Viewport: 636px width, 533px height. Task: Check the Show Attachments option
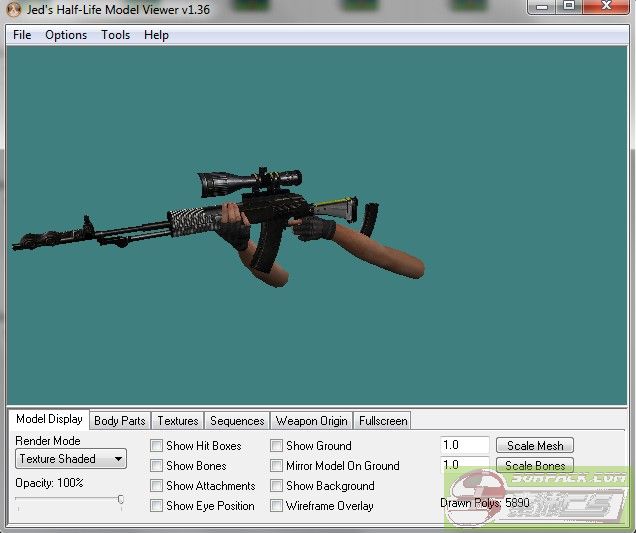(x=157, y=486)
